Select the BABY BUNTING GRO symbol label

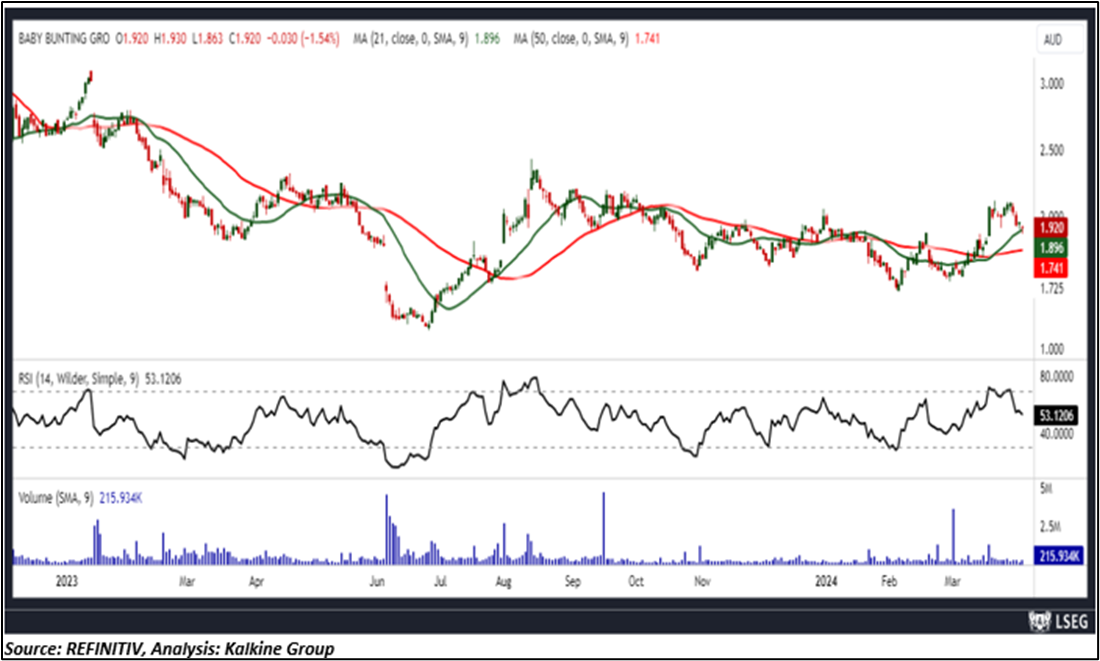(64, 39)
